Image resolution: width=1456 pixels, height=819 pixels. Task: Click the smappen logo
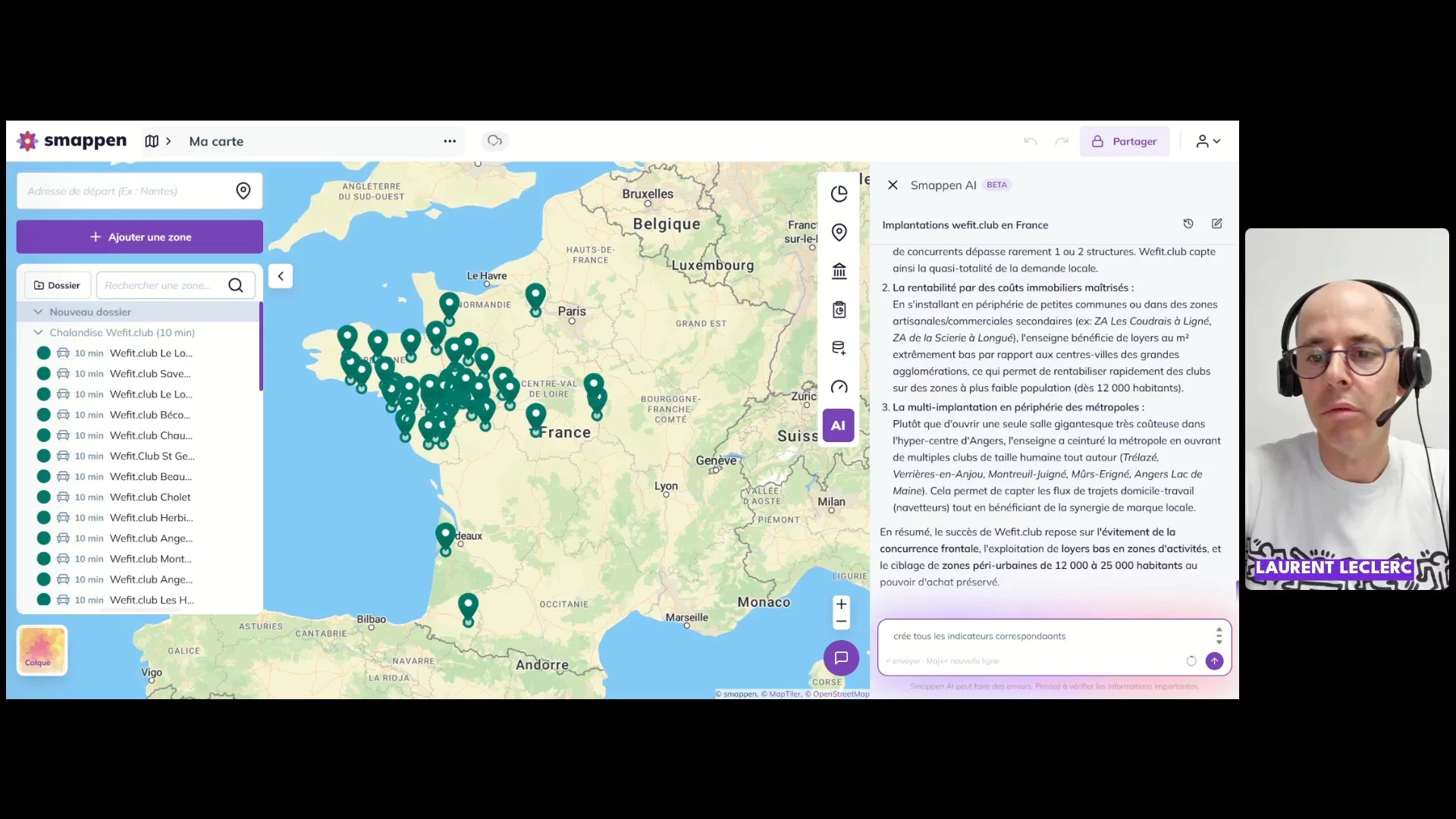click(x=72, y=141)
